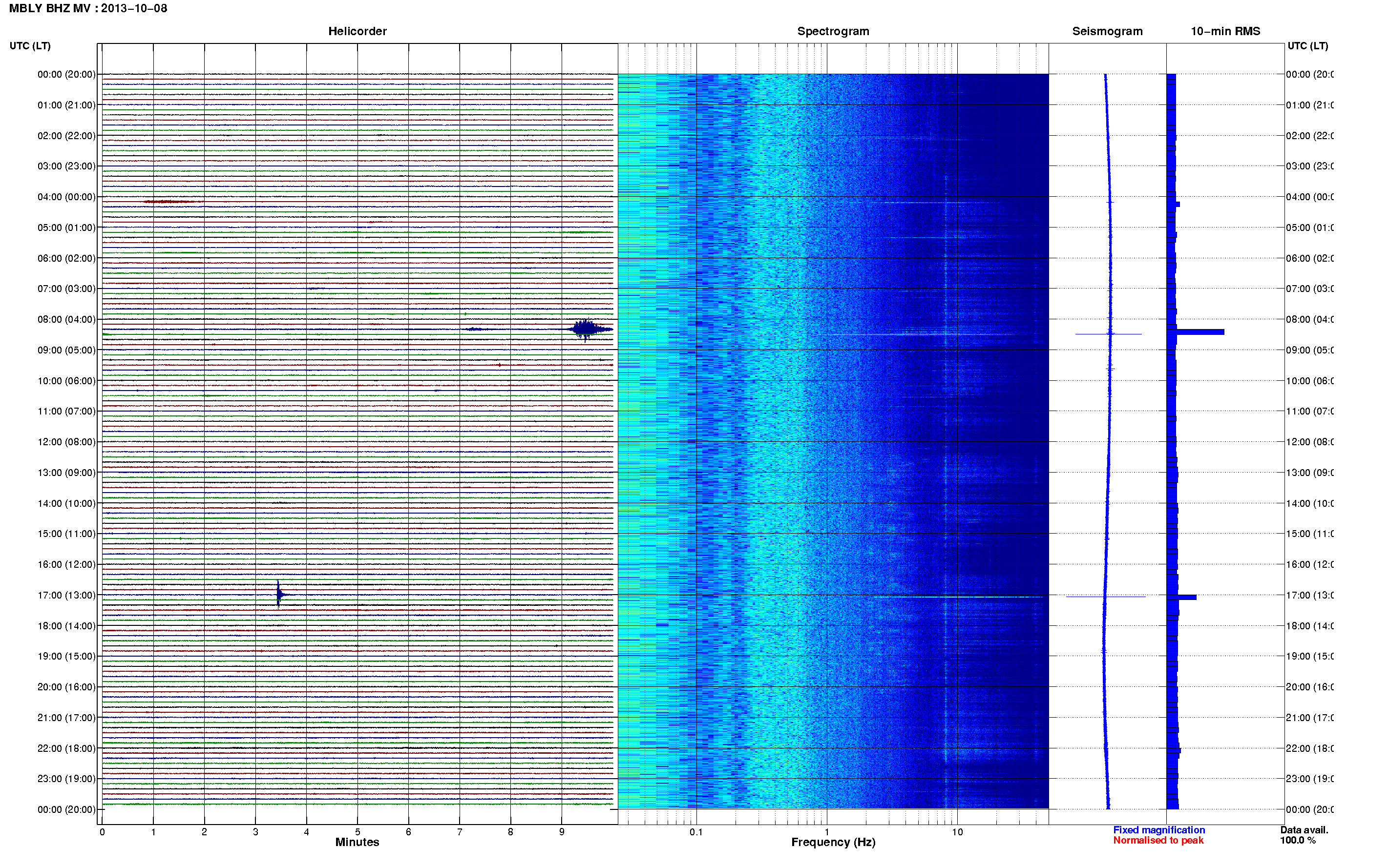The width and height of the screenshot is (1389, 868).
Task: Click the left axis label 08:00 (04:00)
Action: point(66,319)
